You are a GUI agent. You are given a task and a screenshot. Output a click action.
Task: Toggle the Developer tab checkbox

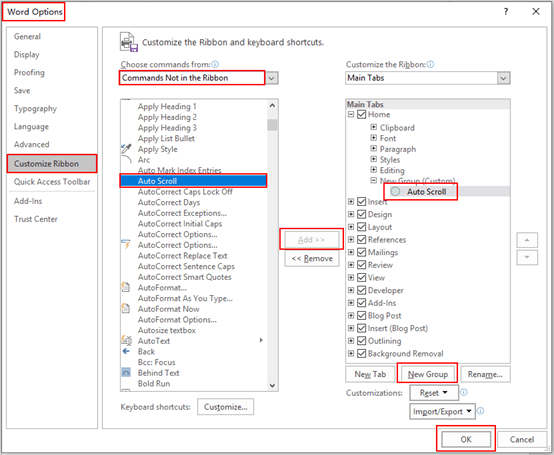point(361,290)
